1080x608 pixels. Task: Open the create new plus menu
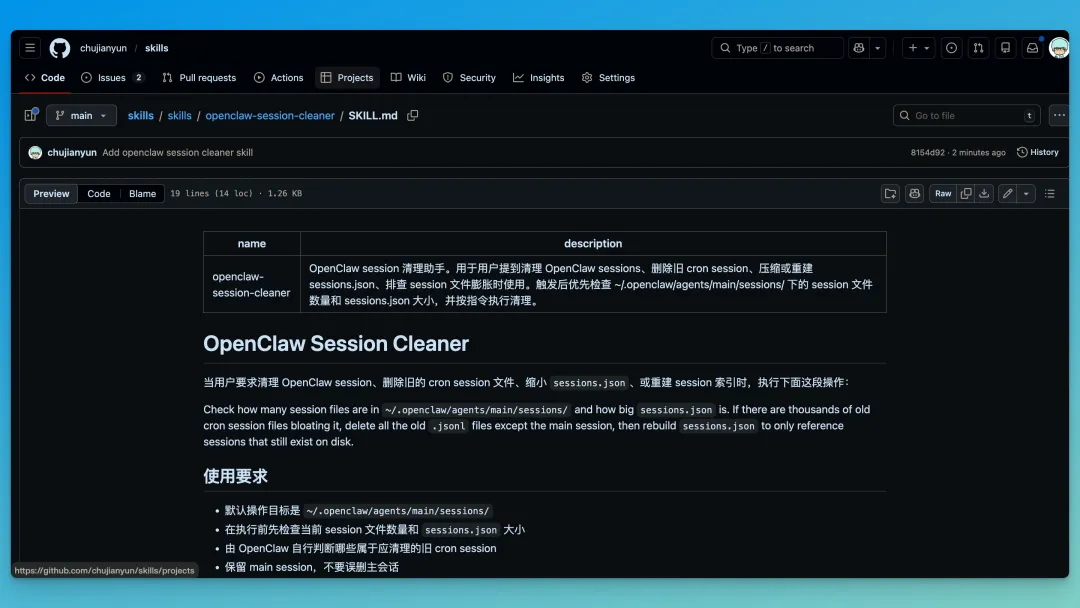click(x=918, y=48)
